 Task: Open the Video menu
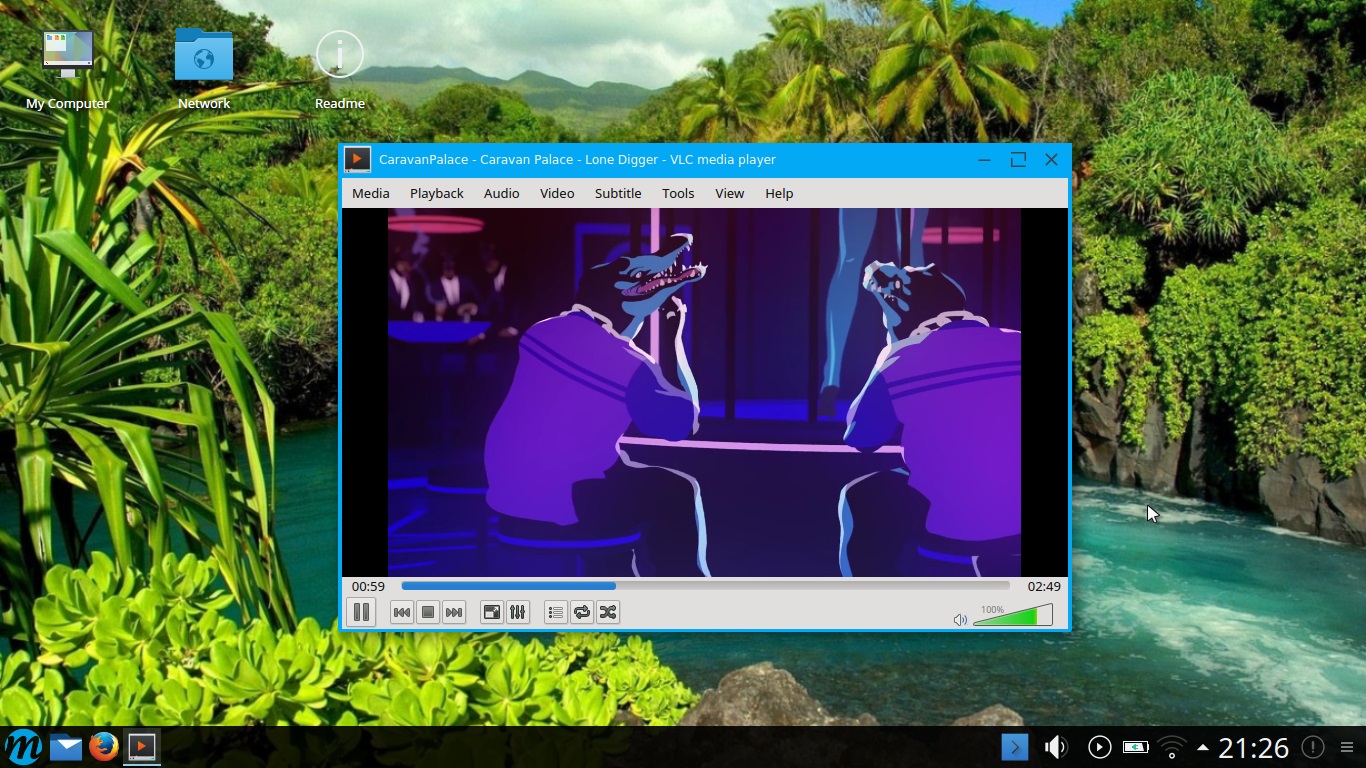click(557, 193)
